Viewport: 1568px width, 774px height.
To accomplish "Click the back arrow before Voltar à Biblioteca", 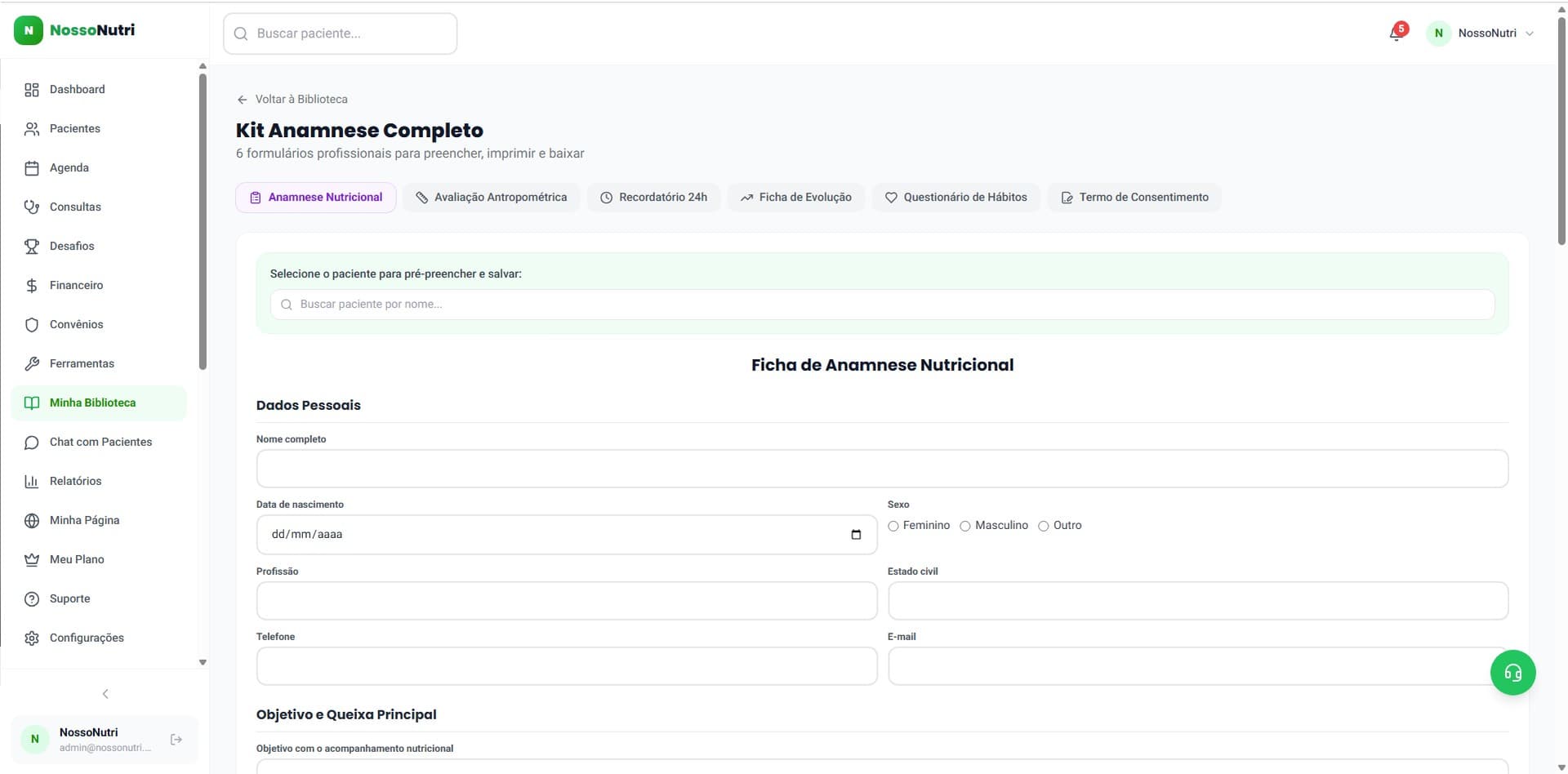I will click(242, 100).
